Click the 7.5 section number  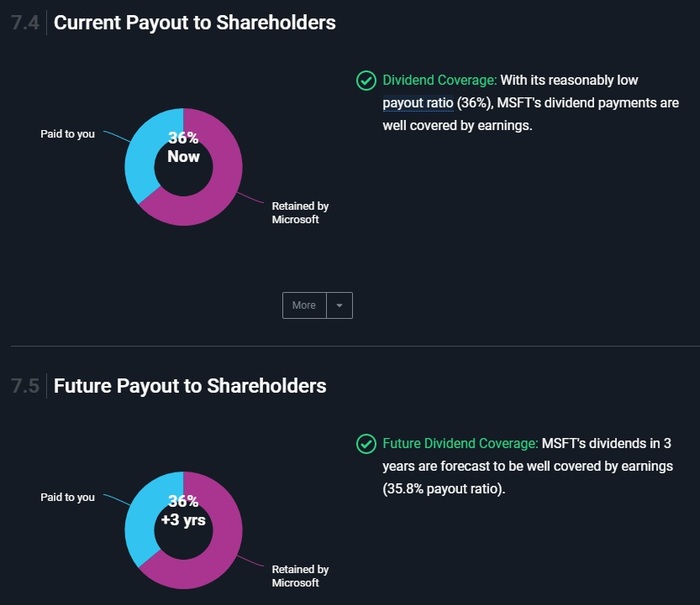(24, 386)
